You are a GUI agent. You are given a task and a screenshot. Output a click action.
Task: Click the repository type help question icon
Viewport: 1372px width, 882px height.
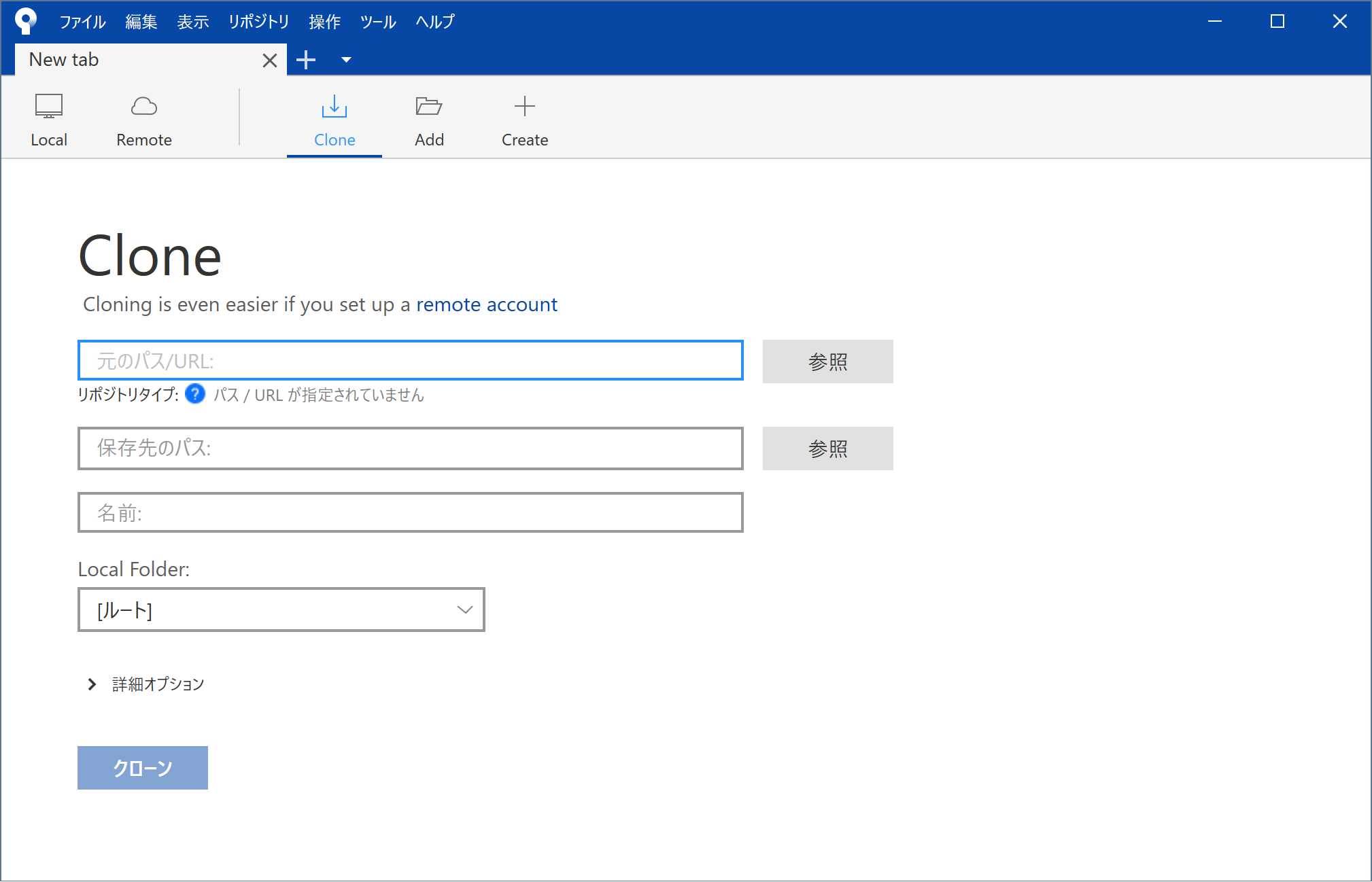click(195, 394)
